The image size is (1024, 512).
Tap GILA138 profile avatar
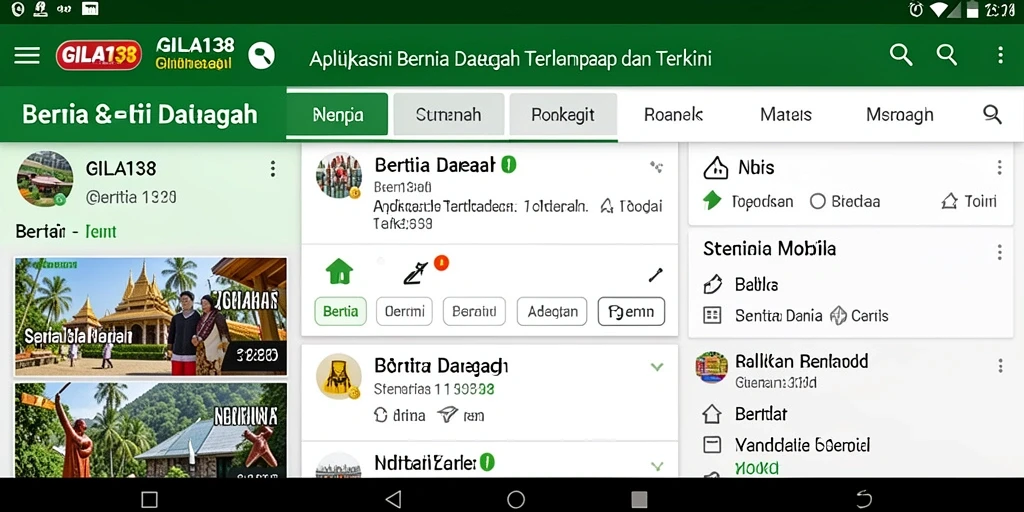point(45,178)
